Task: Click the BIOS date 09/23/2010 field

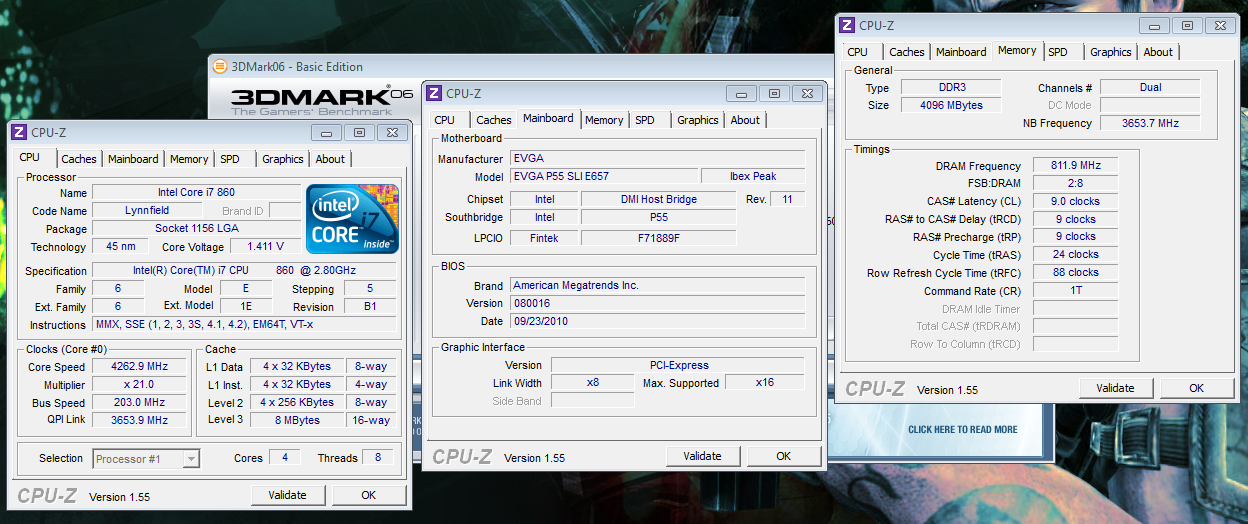Action: click(657, 321)
